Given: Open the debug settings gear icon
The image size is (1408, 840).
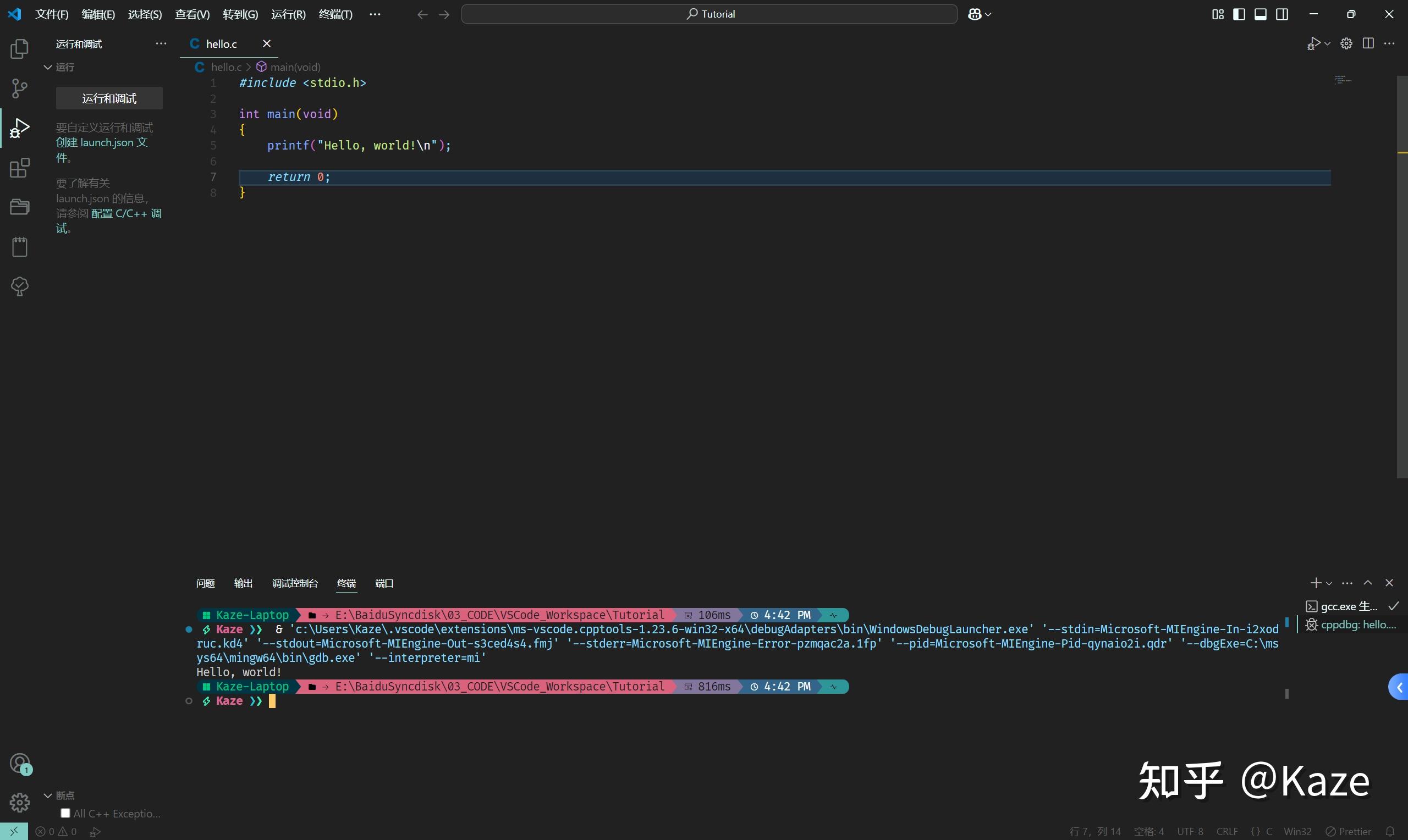Looking at the screenshot, I should (x=1346, y=43).
